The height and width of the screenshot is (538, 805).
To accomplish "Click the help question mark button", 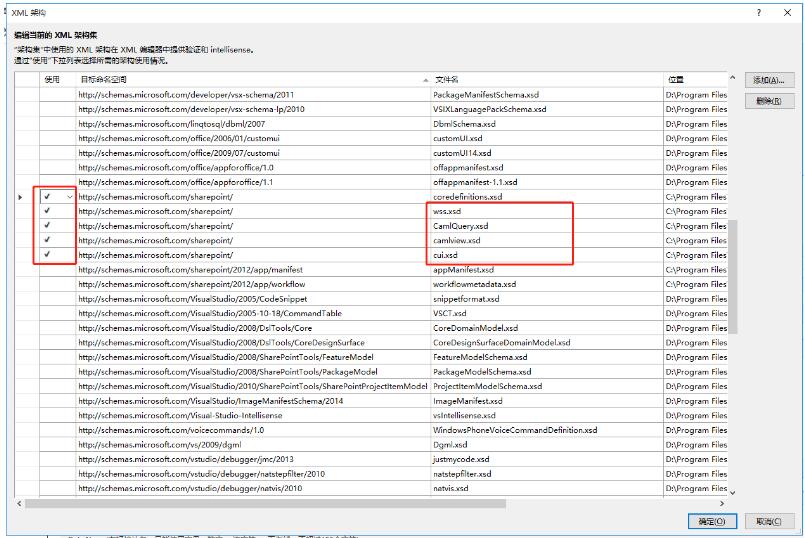I will (759, 13).
